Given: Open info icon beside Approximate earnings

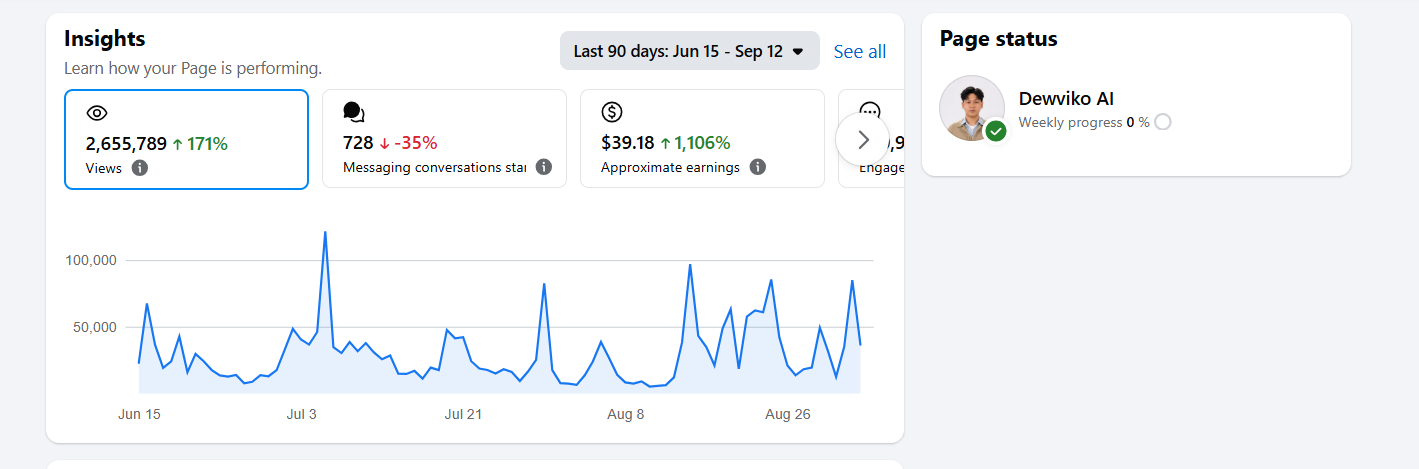Looking at the screenshot, I should tap(758, 167).
